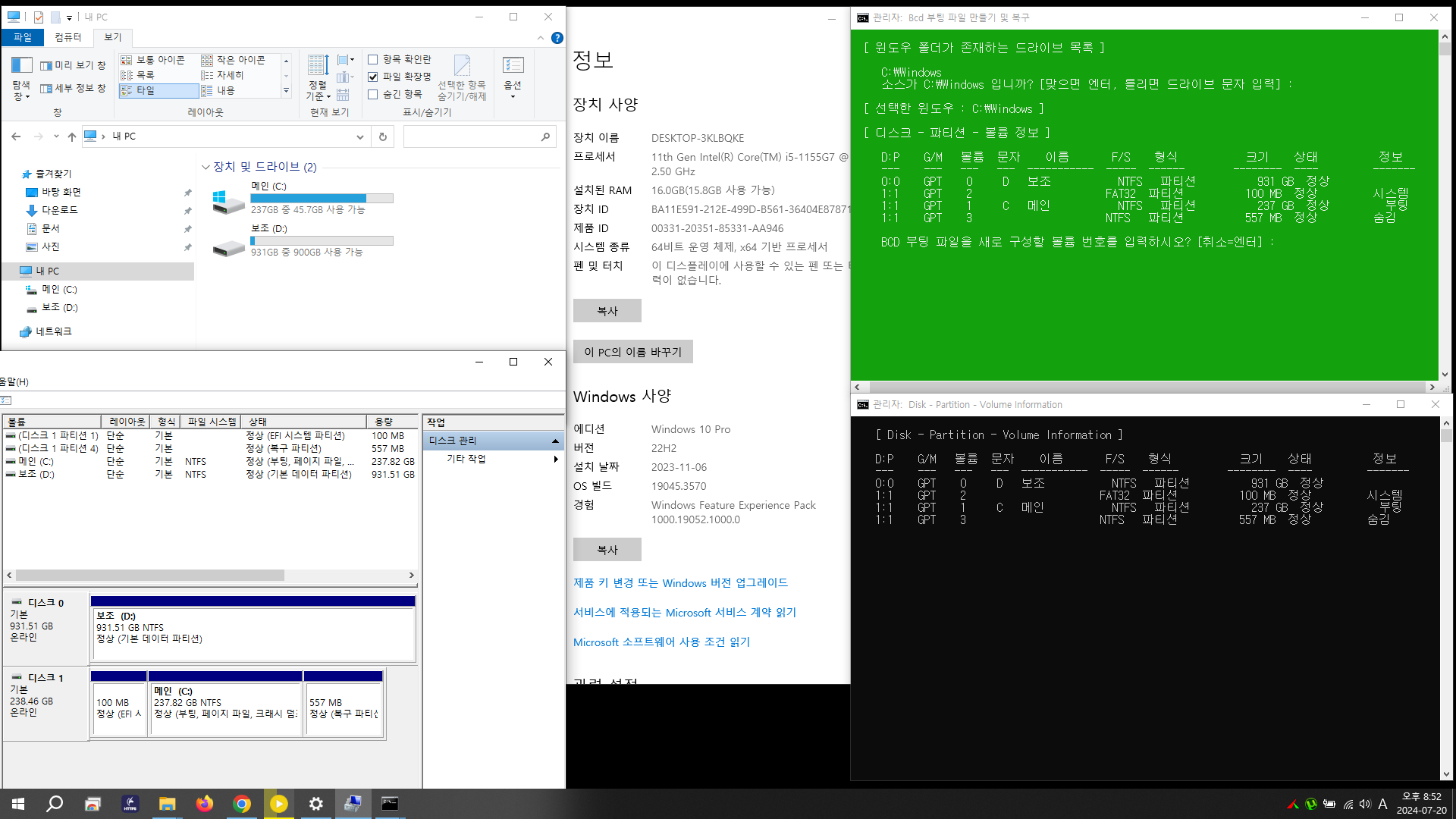This screenshot has height=819, width=1456.
Task: Switch to command prompt on taskbar
Action: tap(390, 804)
